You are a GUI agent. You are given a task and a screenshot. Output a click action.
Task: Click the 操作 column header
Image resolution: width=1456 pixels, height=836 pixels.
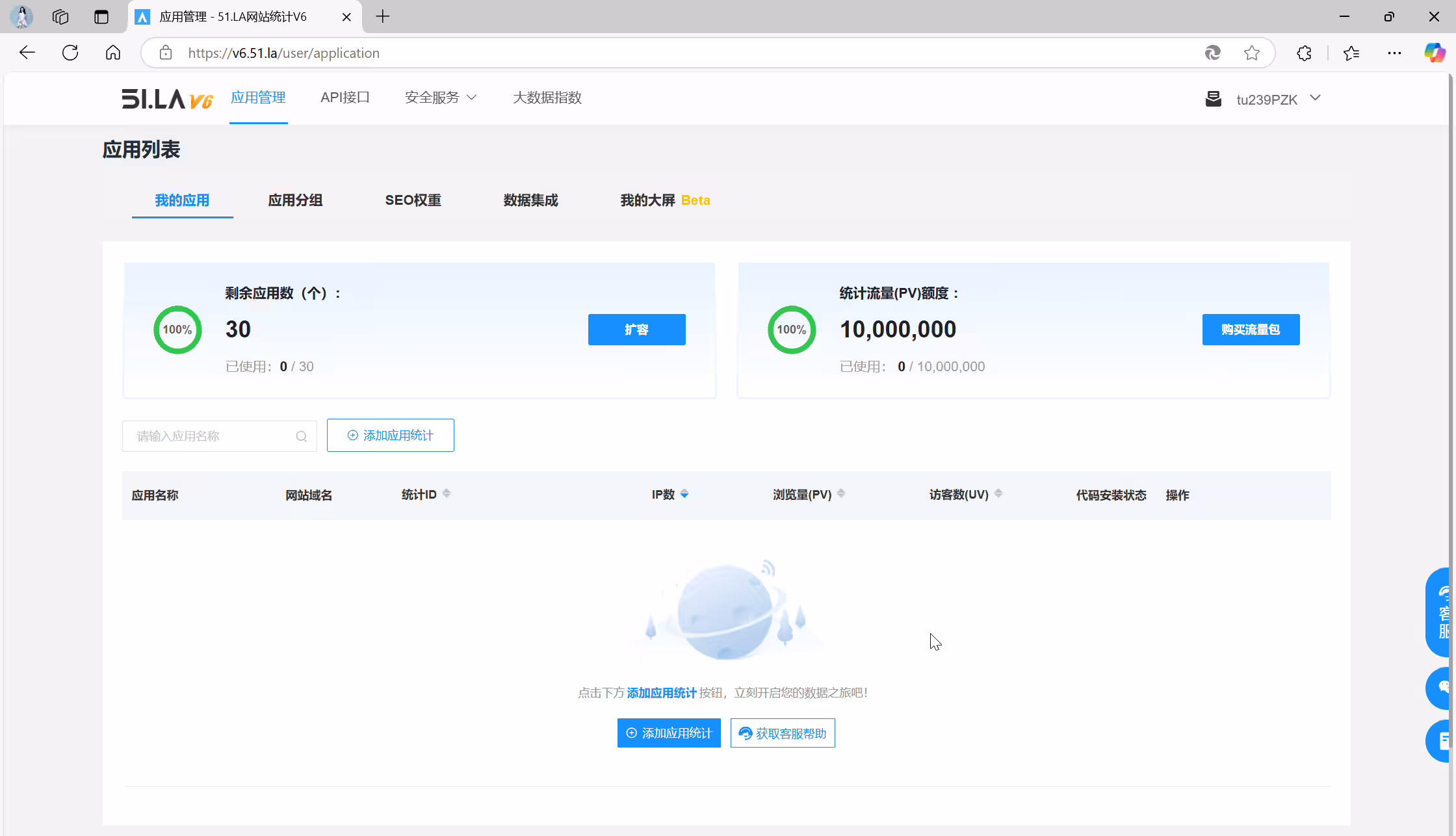click(x=1178, y=495)
